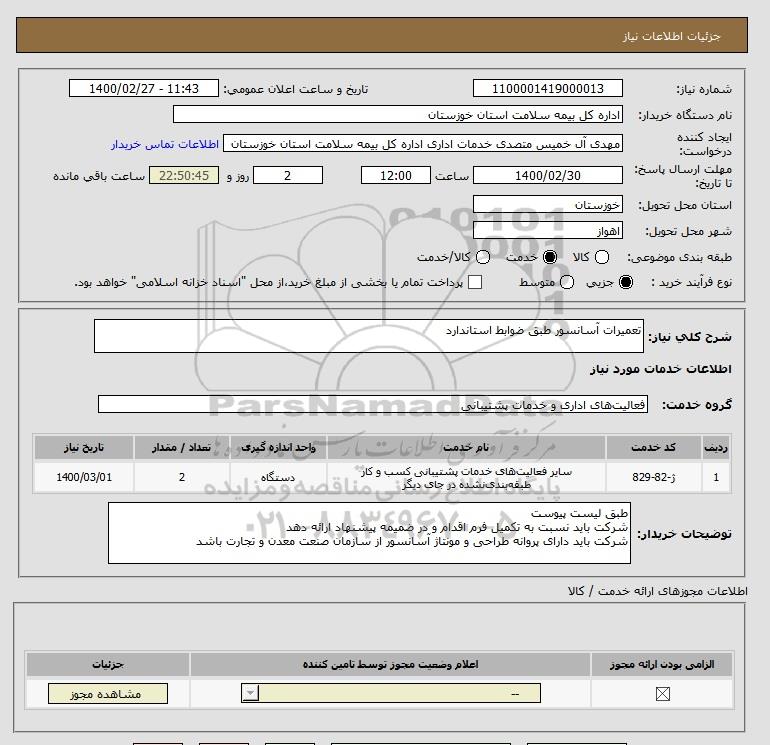The image size is (770, 745).
Task: Open the license status dropdown arrow
Action: pos(250,693)
